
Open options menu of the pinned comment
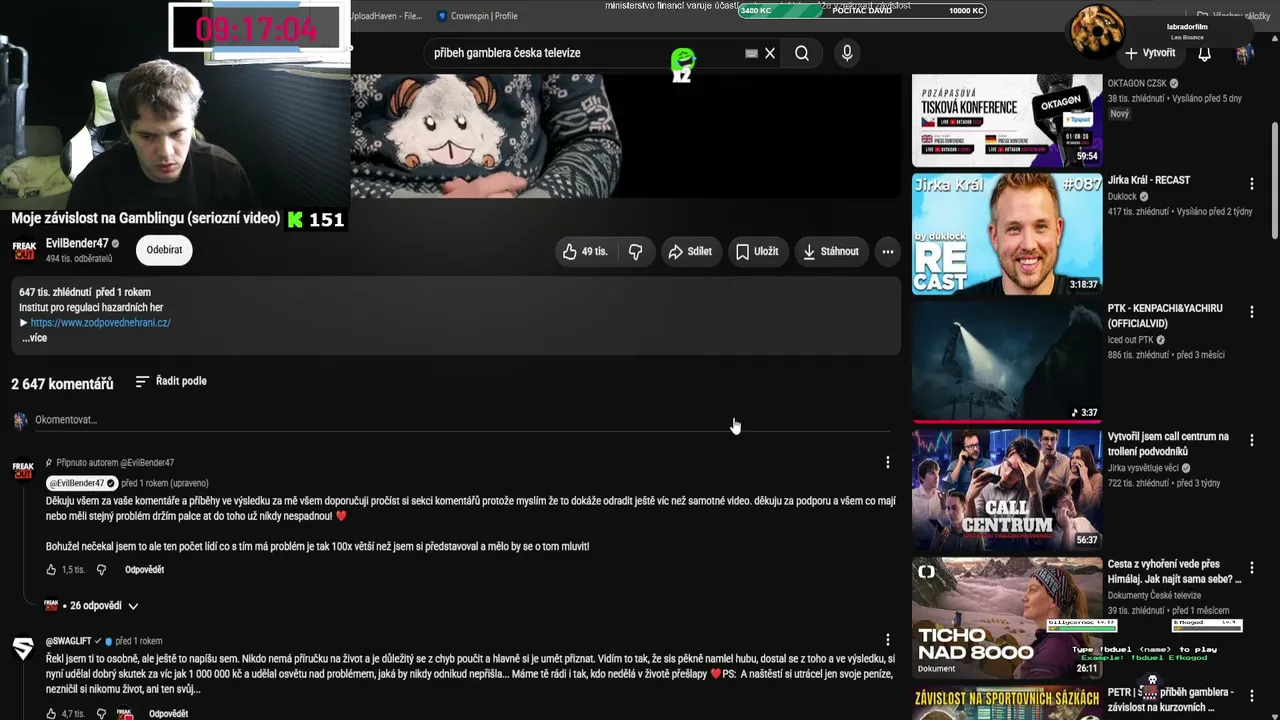(887, 462)
